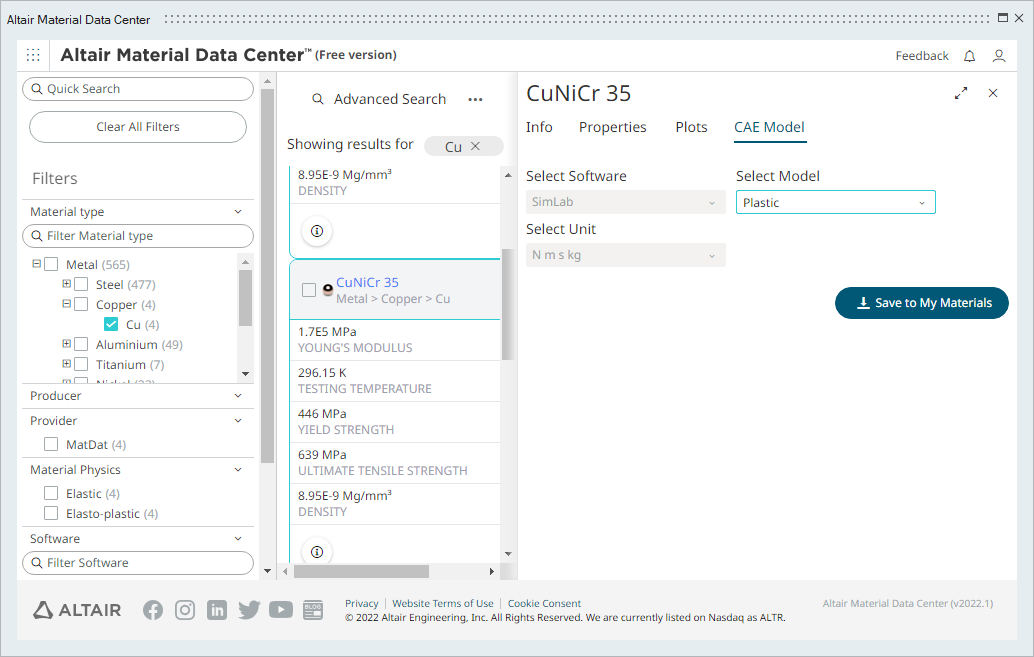Image resolution: width=1034 pixels, height=657 pixels.
Task: Open Altair's YouTube channel icon
Action: [x=281, y=610]
